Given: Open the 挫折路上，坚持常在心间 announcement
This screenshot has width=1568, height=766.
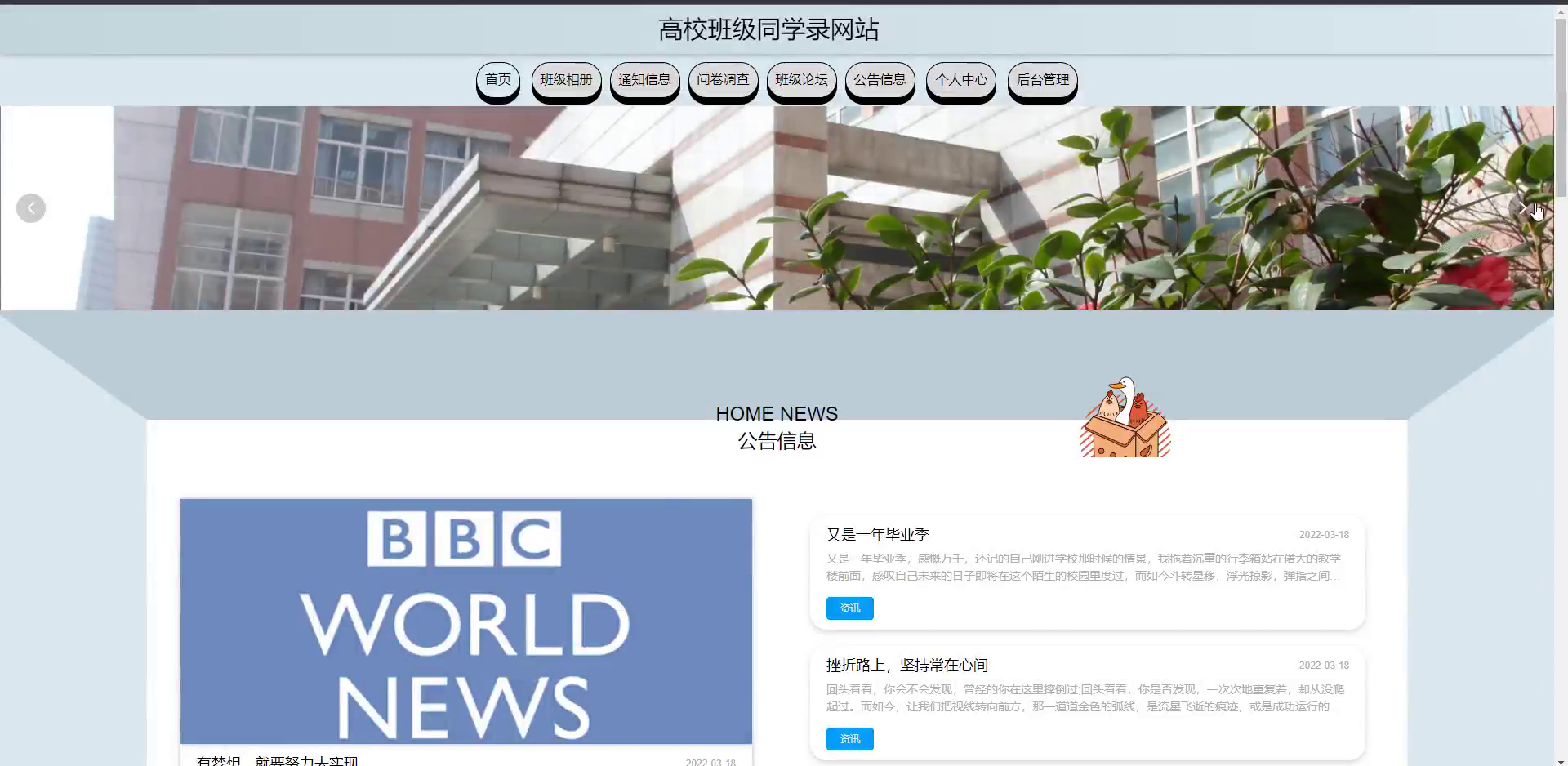Looking at the screenshot, I should pyautogui.click(x=907, y=665).
